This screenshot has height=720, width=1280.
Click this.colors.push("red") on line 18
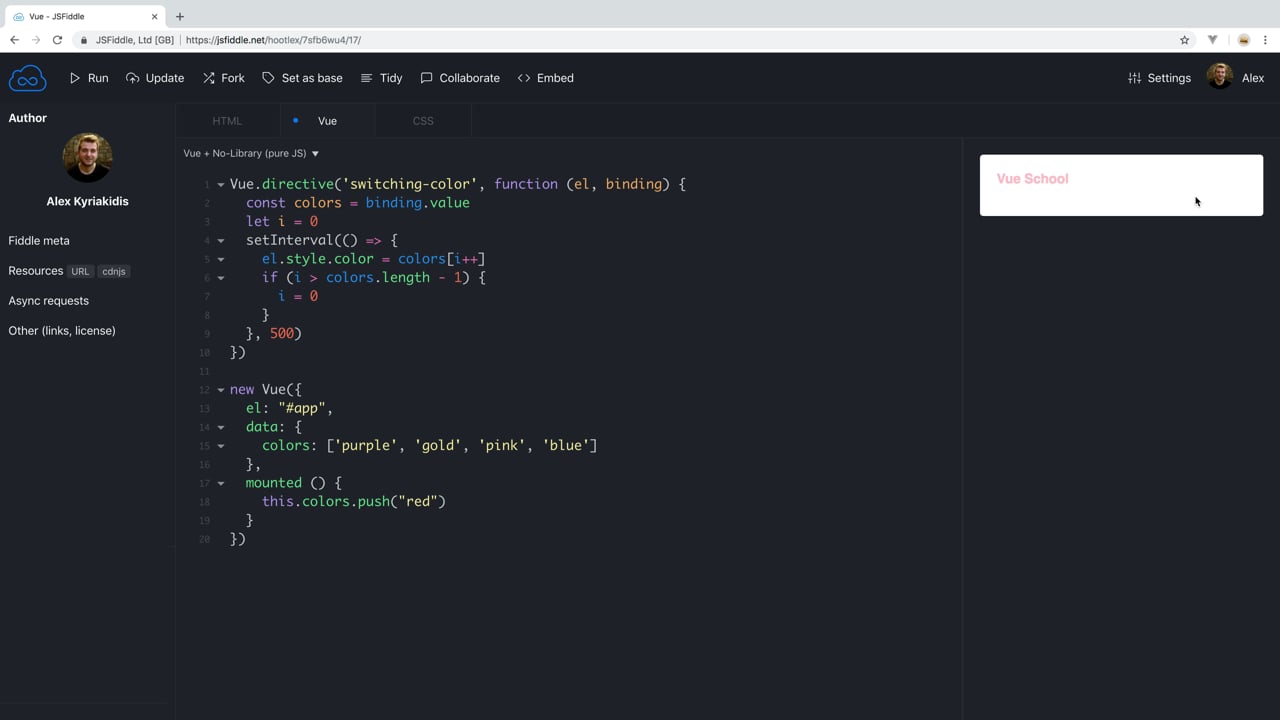tap(354, 501)
